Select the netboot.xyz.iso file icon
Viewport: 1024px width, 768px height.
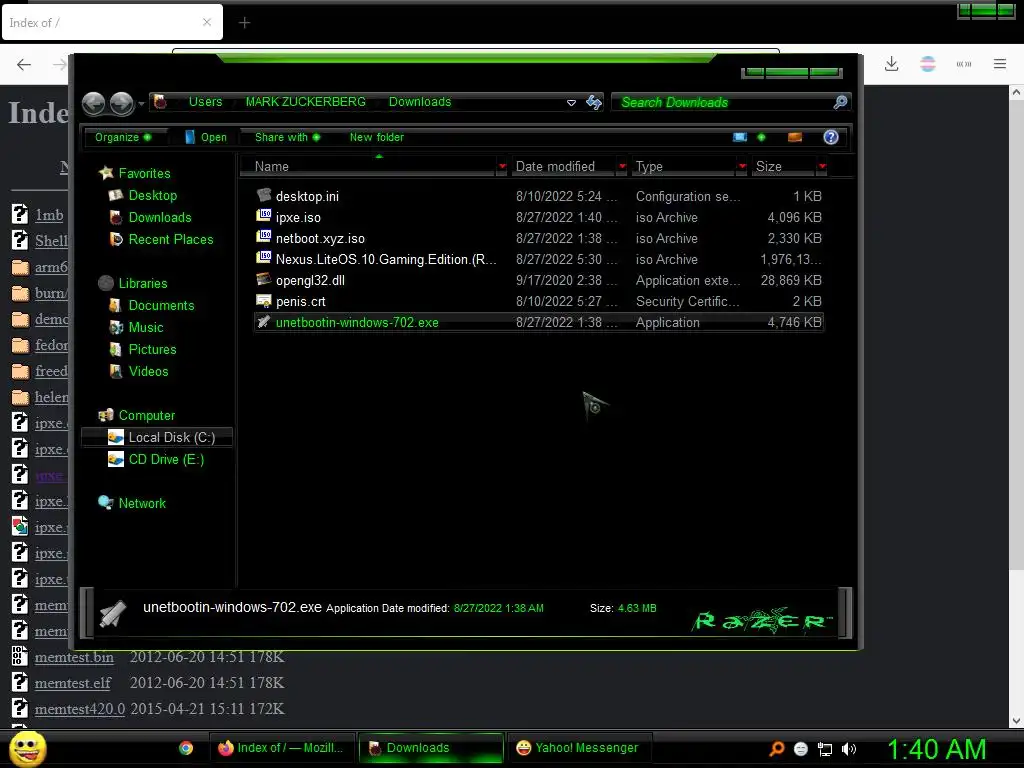pyautogui.click(x=264, y=236)
